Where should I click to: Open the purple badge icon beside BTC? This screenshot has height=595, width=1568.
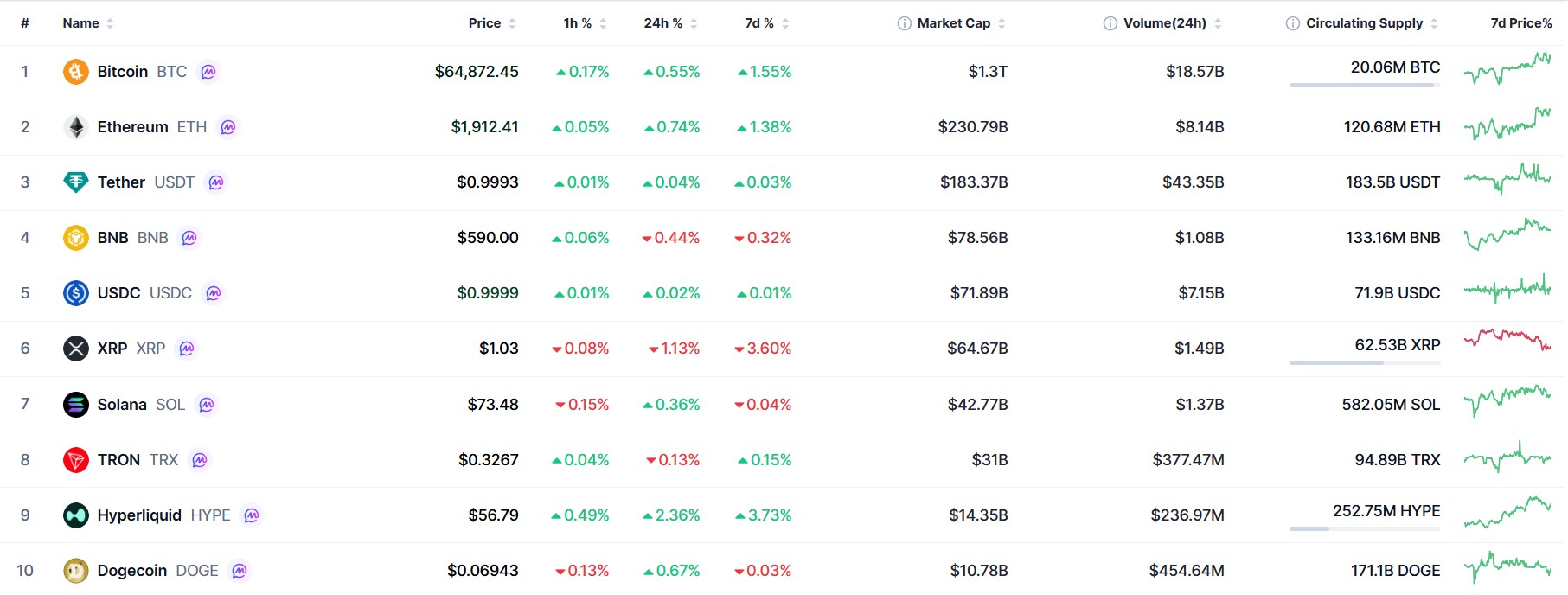[208, 72]
